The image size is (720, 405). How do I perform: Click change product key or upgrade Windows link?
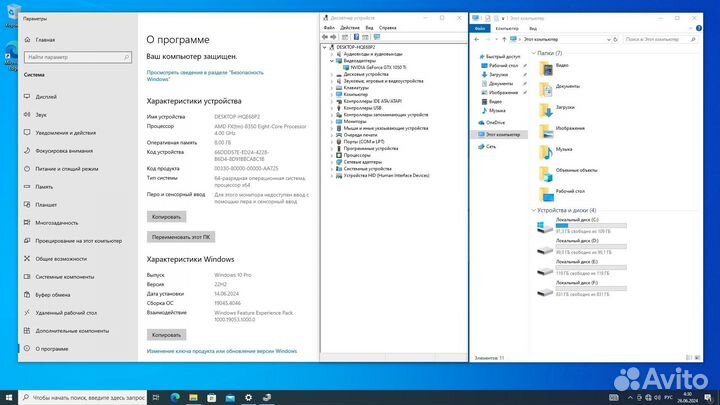[x=222, y=351]
